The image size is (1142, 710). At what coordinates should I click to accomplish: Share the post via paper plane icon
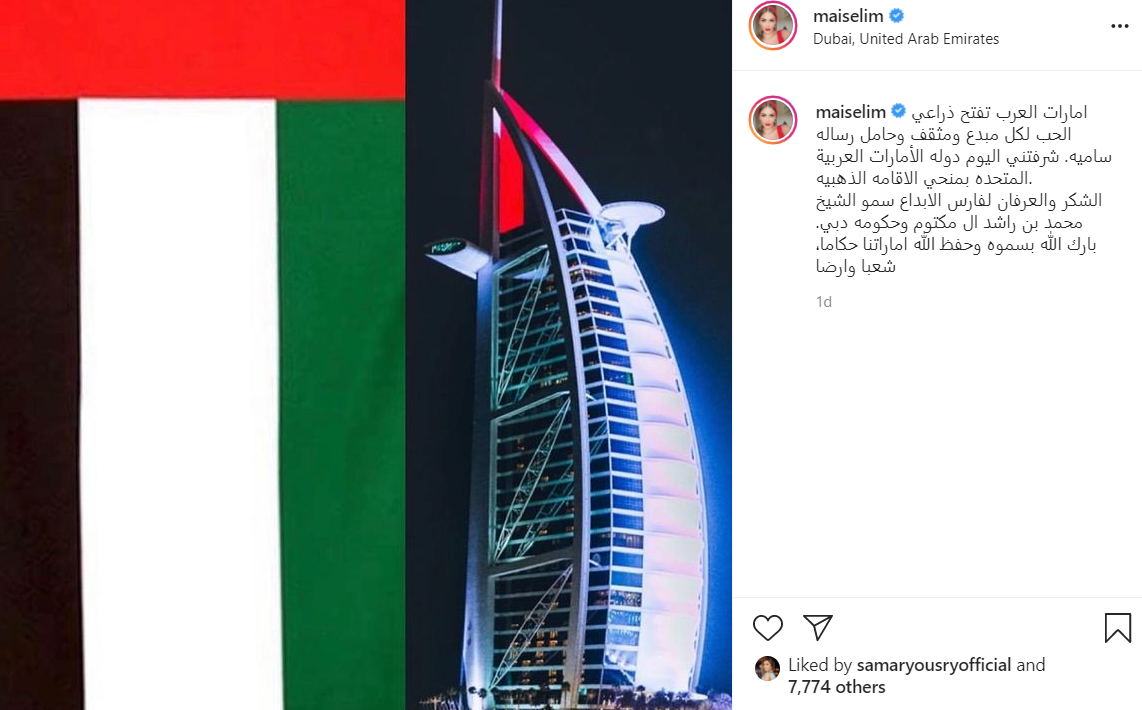(818, 627)
